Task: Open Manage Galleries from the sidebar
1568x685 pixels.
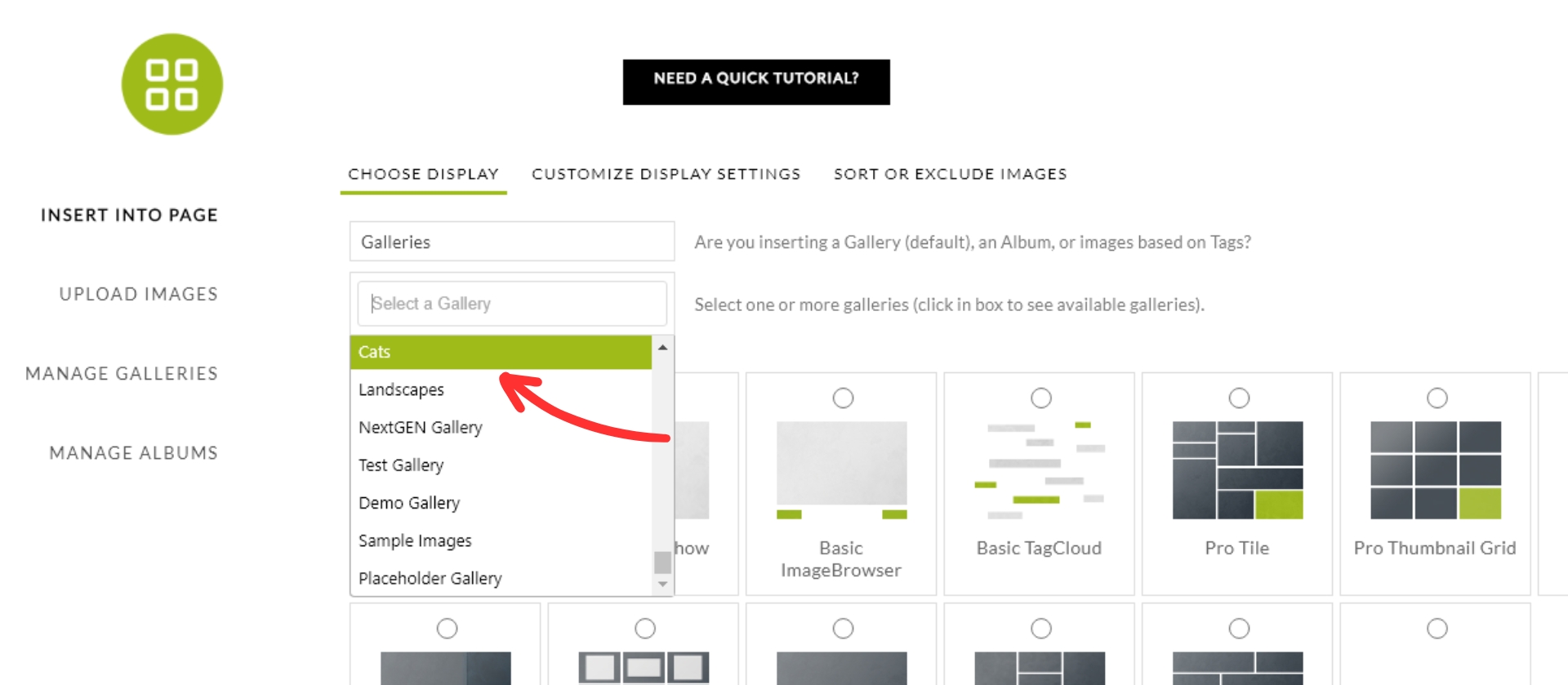Action: [x=121, y=373]
